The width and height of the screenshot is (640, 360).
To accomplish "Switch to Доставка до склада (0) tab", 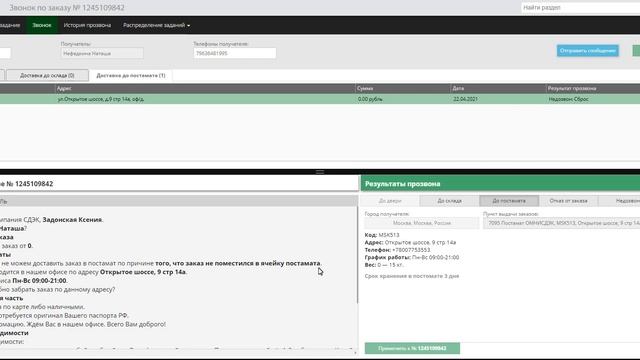I will (x=47, y=75).
